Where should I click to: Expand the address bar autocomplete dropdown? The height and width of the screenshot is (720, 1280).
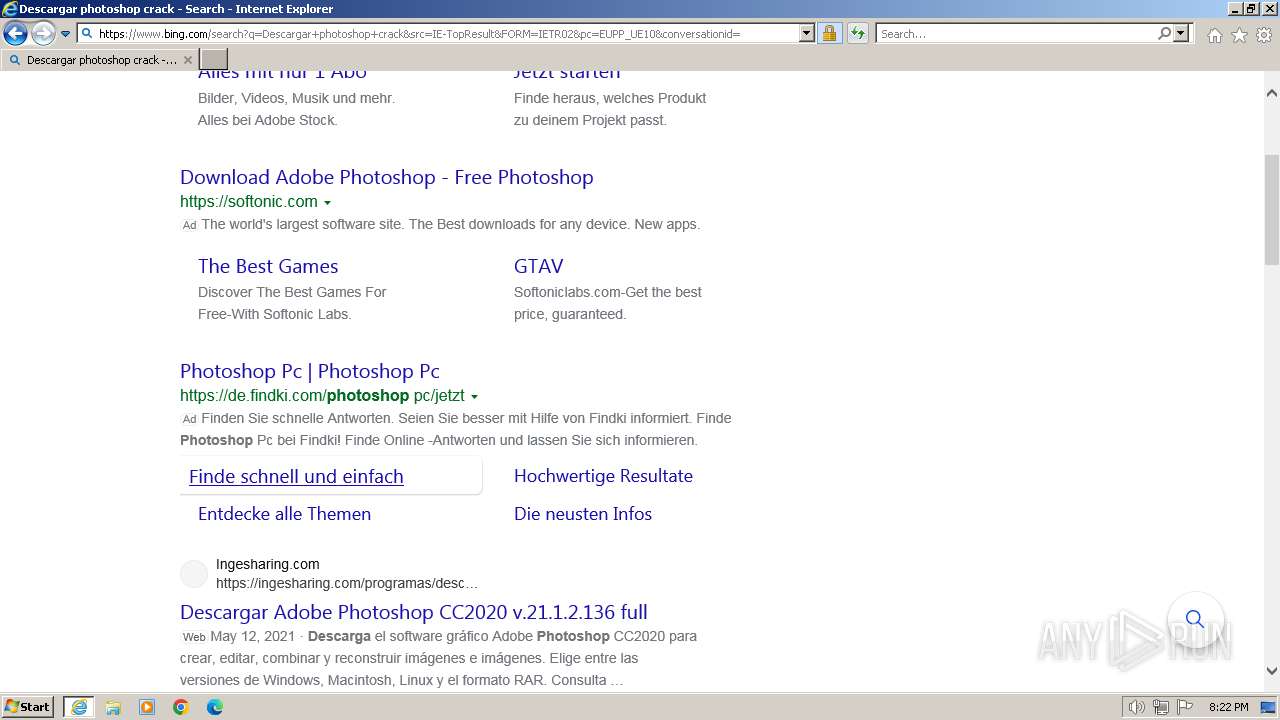[x=807, y=33]
